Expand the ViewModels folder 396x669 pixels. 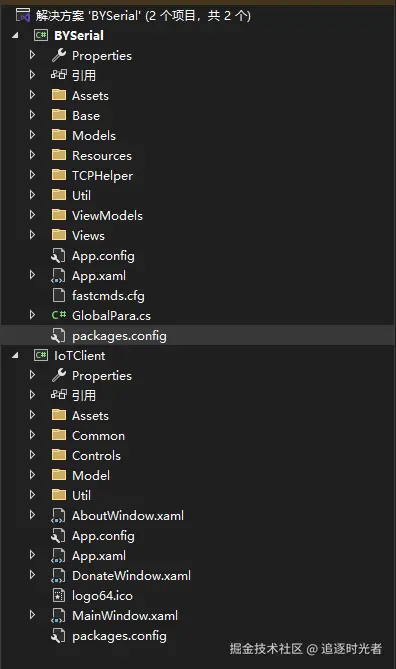pyautogui.click(x=32, y=215)
